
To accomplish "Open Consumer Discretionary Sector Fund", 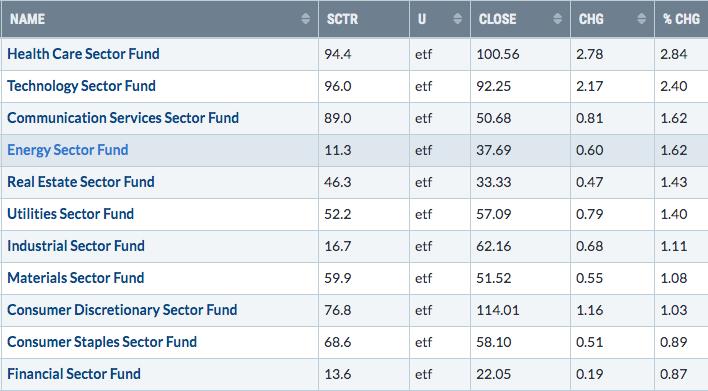I will click(x=122, y=310).
